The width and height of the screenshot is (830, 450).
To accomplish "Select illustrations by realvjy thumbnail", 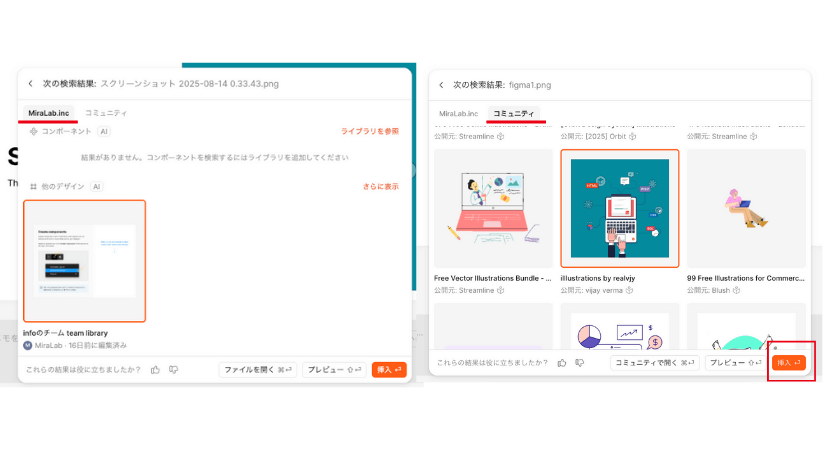I will [x=620, y=209].
